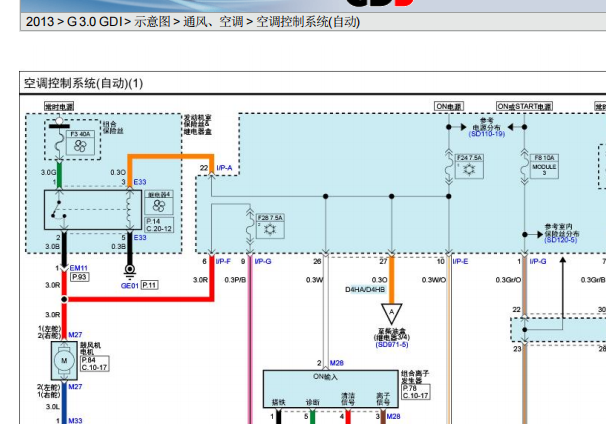Click the ON或START电源 power label box
The height and width of the screenshot is (424, 606).
click(524, 106)
